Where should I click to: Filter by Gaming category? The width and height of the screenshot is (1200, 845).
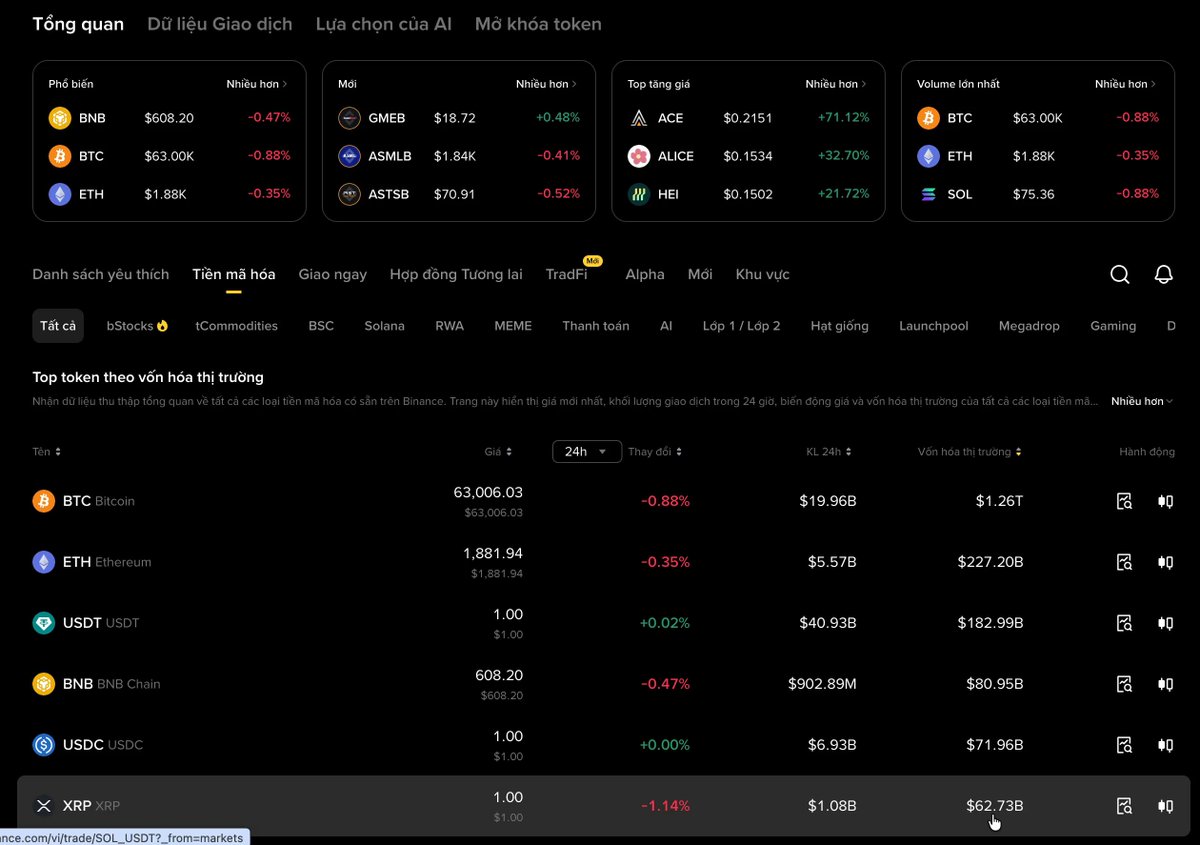click(1113, 326)
